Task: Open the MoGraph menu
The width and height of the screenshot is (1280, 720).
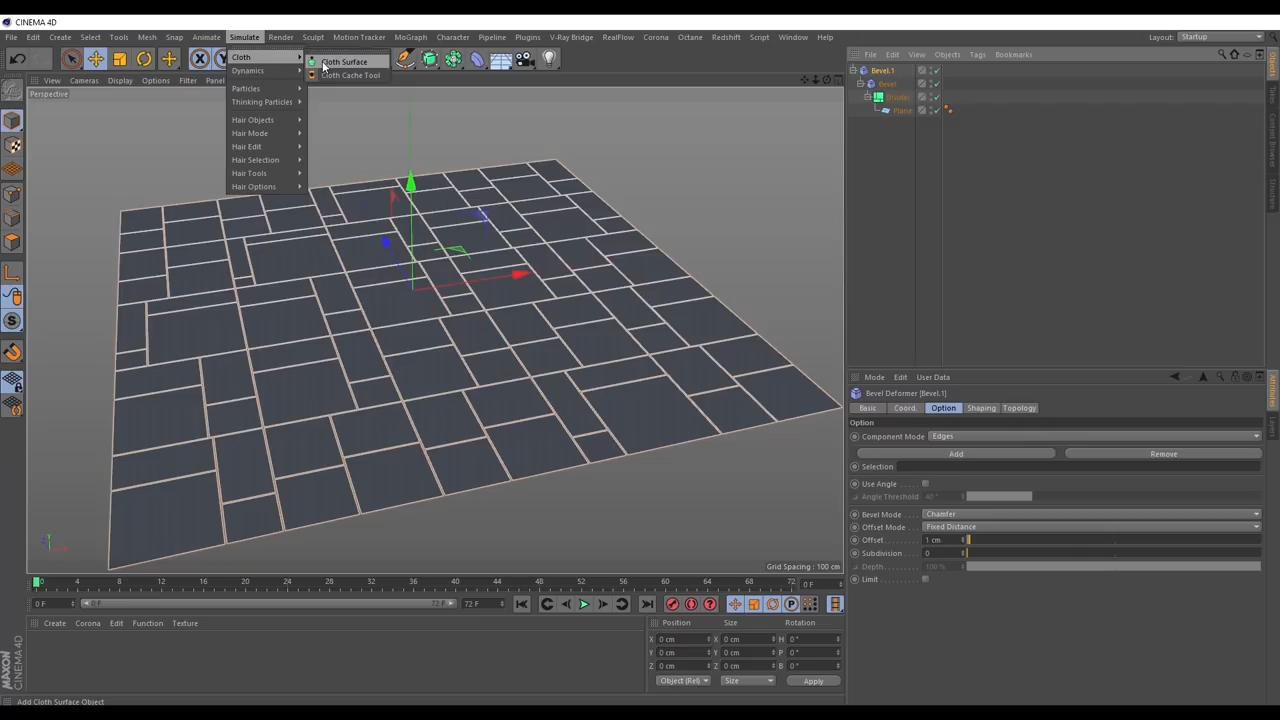Action: (x=410, y=37)
